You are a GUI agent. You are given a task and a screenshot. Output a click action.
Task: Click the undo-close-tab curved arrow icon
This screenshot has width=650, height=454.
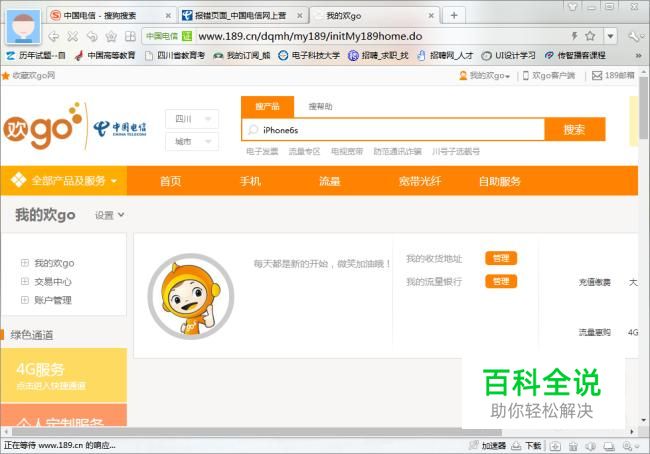pos(92,36)
